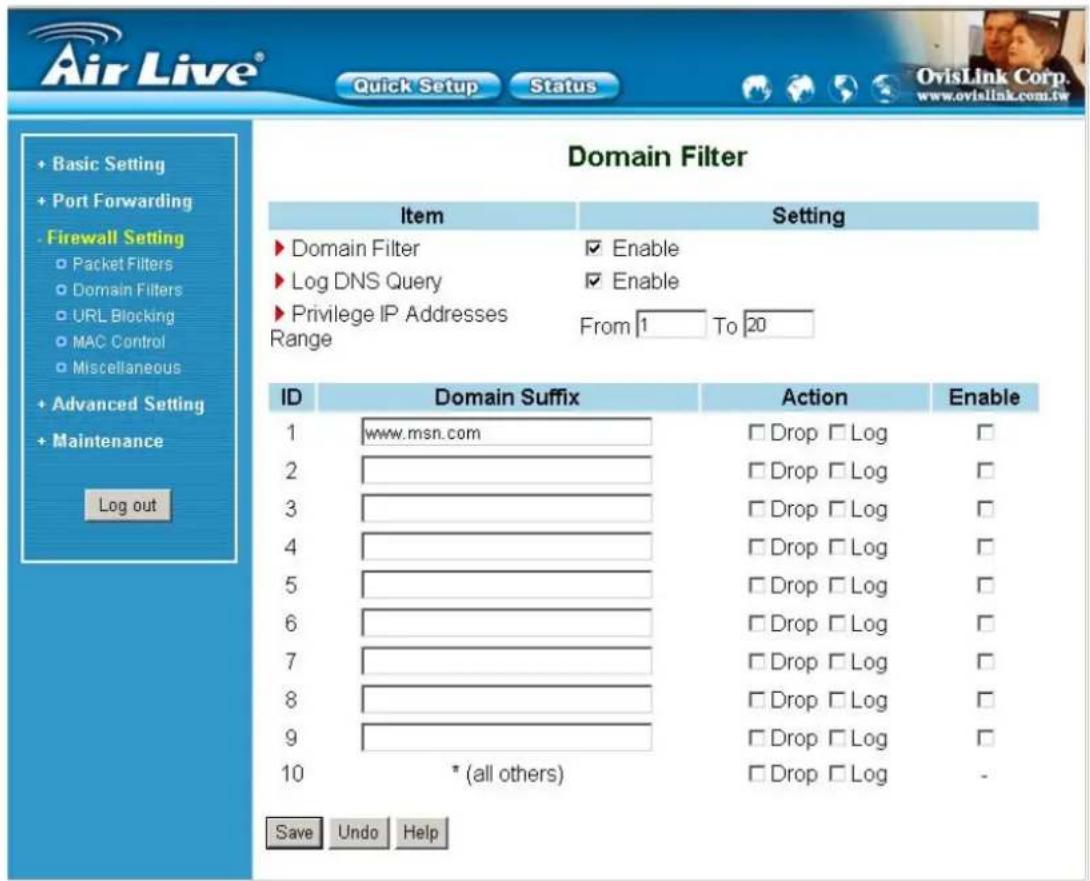Check Log for rule ID 9

pyautogui.click(x=837, y=738)
